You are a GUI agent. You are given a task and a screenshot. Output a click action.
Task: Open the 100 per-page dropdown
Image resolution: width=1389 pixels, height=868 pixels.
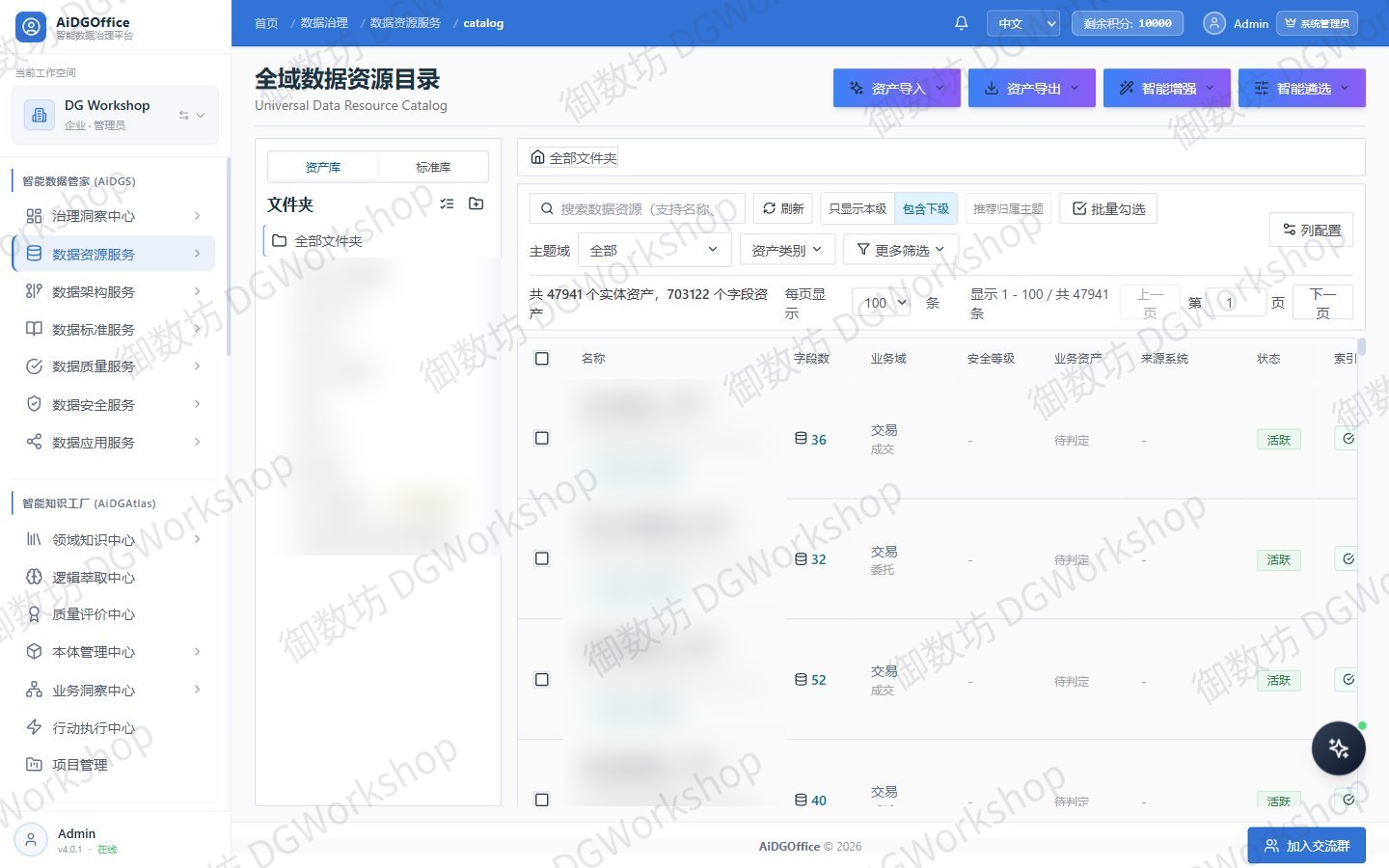coord(882,302)
